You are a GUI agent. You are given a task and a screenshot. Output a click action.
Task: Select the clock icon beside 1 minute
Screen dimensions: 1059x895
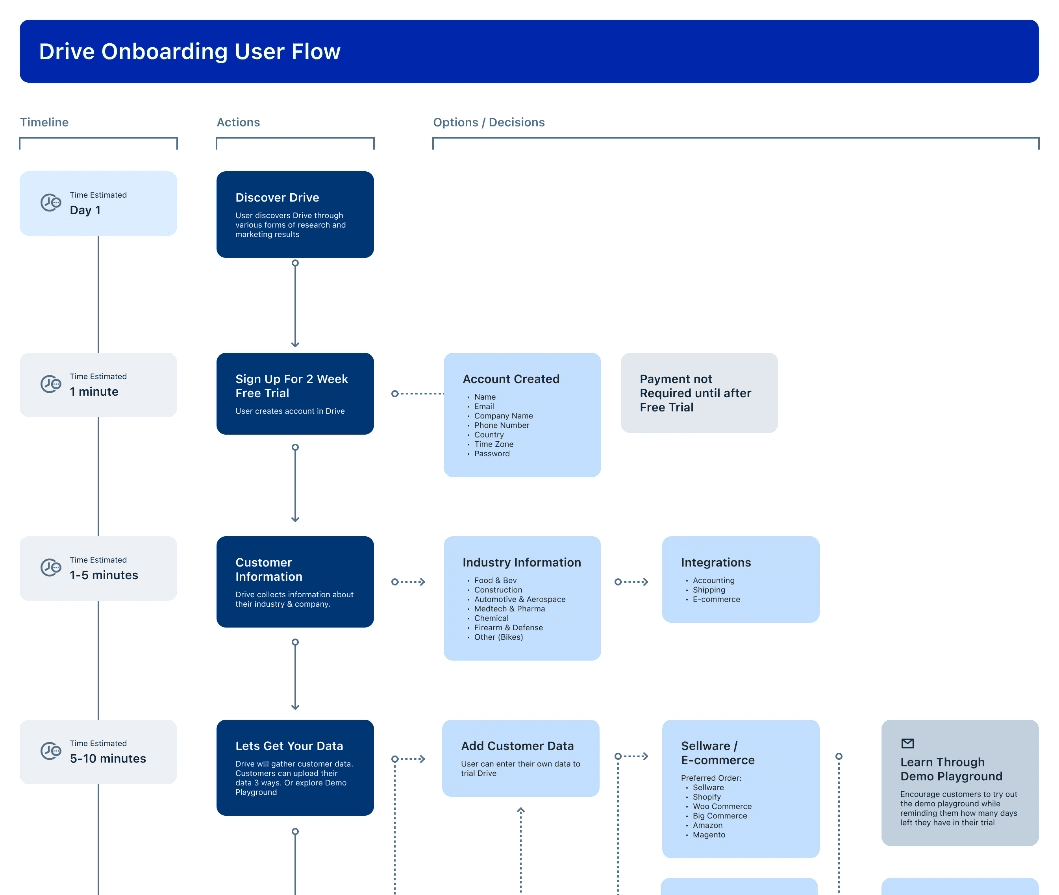49,385
